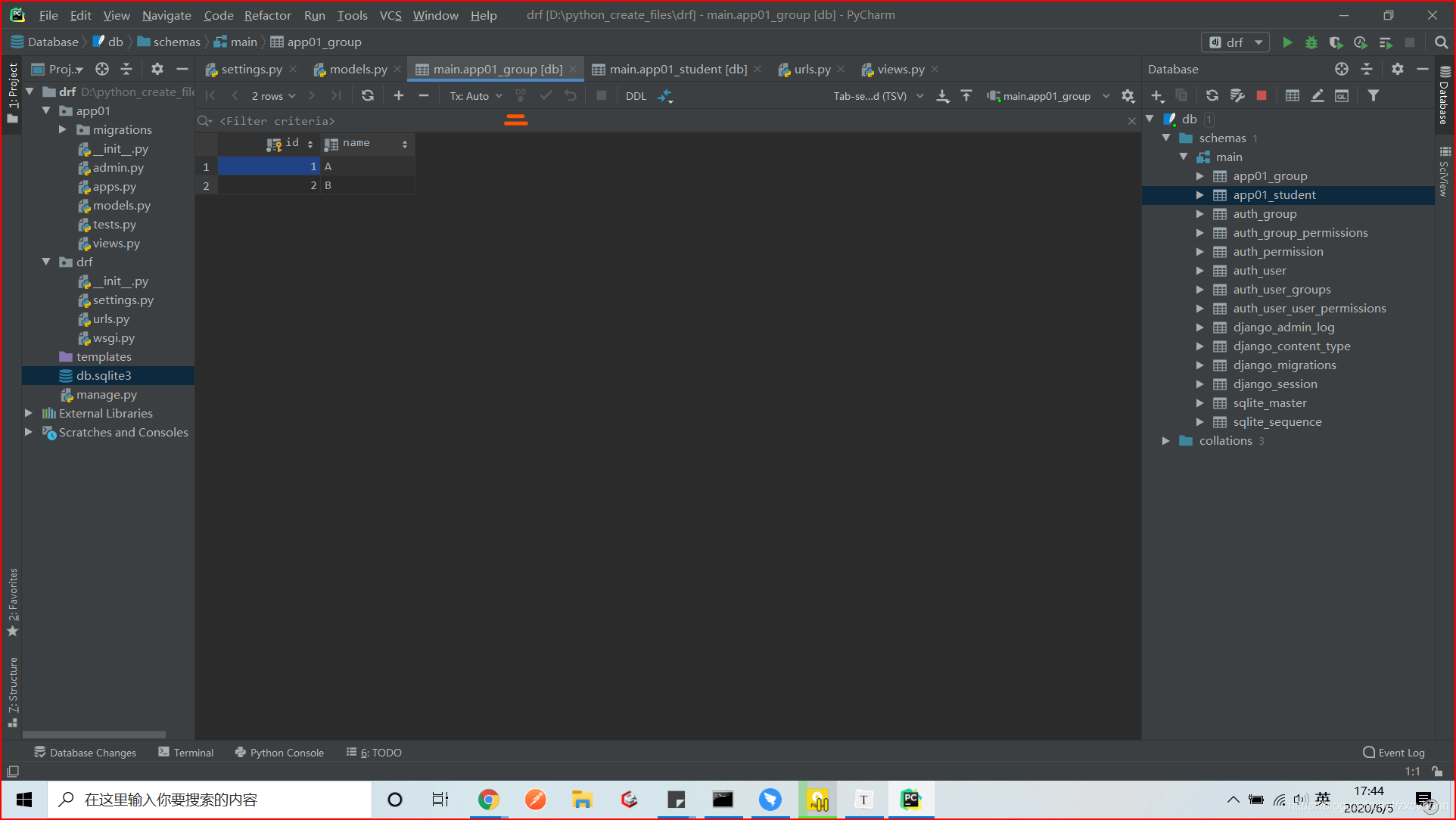Click the DDL button
This screenshot has width=1456, height=820.
click(x=636, y=96)
